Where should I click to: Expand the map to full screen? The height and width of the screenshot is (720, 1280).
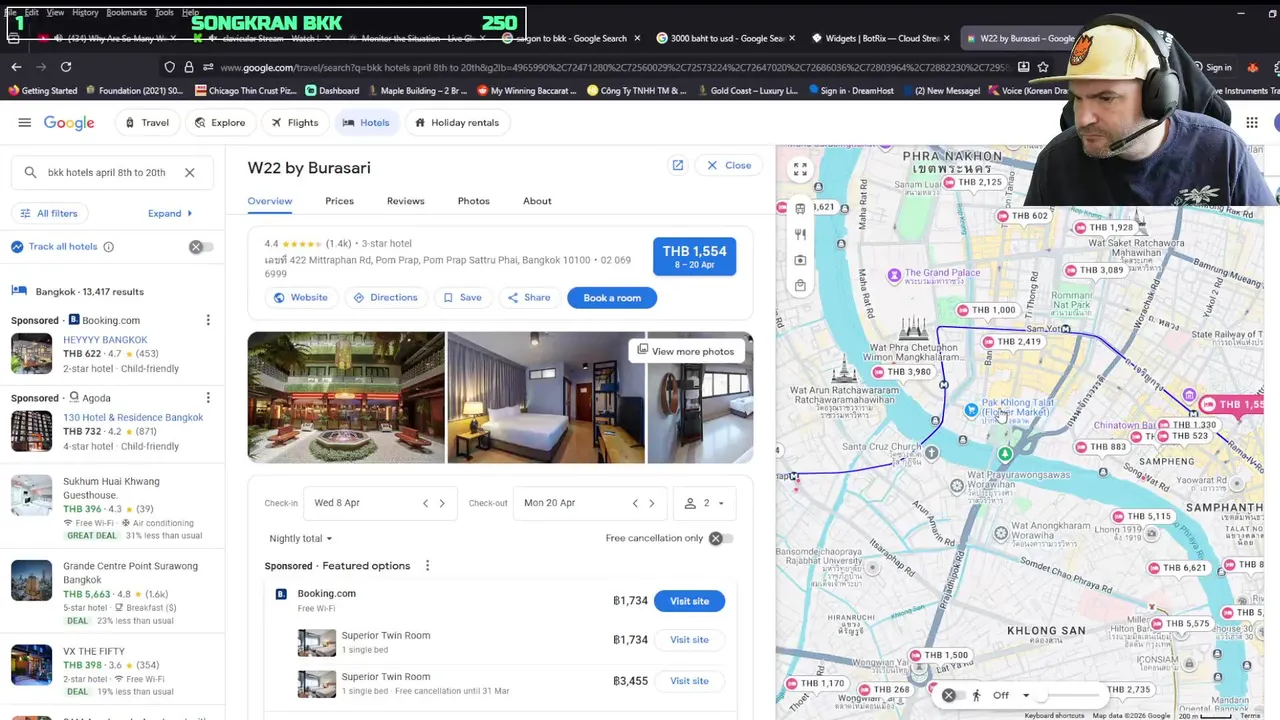800,170
